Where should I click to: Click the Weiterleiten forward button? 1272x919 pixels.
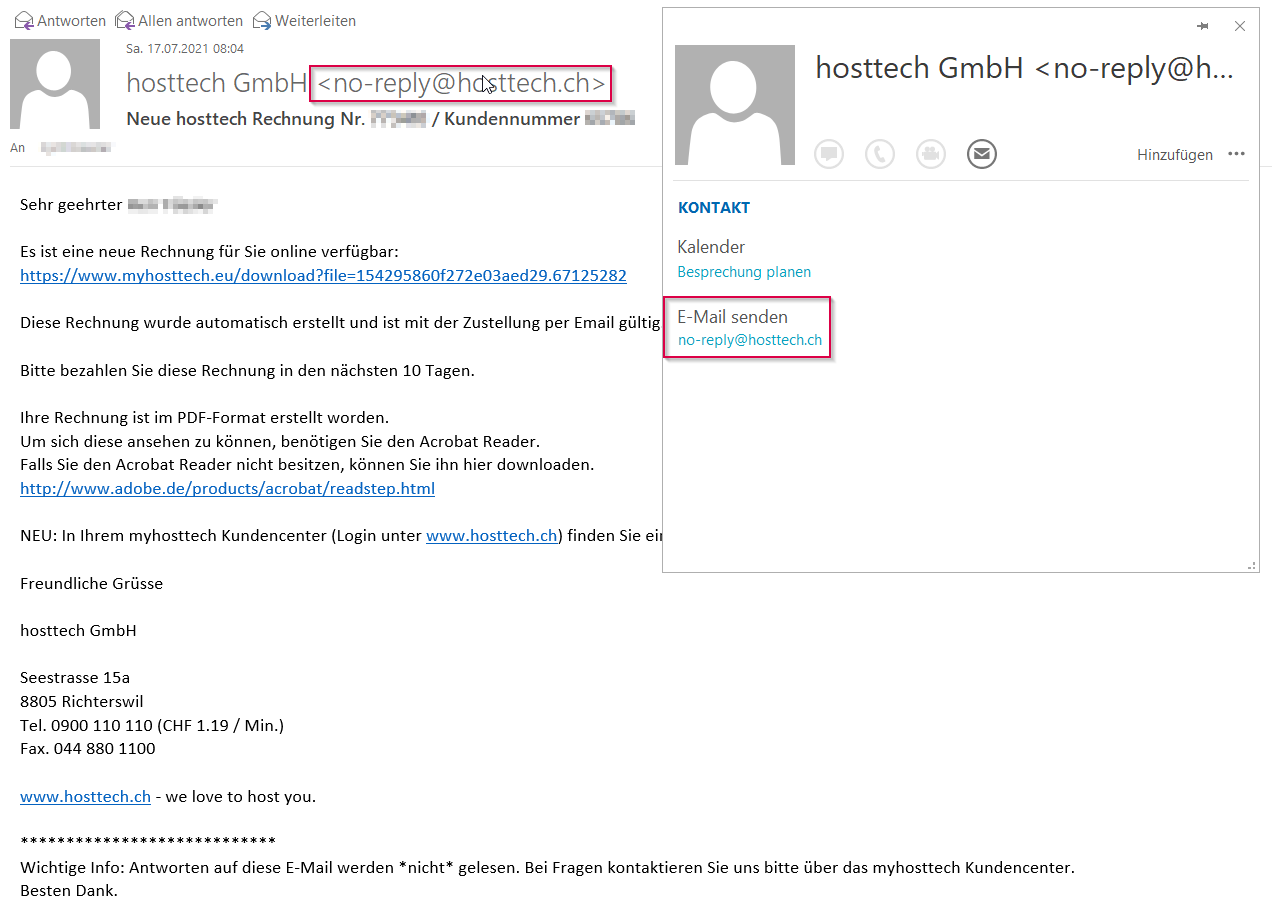click(304, 21)
